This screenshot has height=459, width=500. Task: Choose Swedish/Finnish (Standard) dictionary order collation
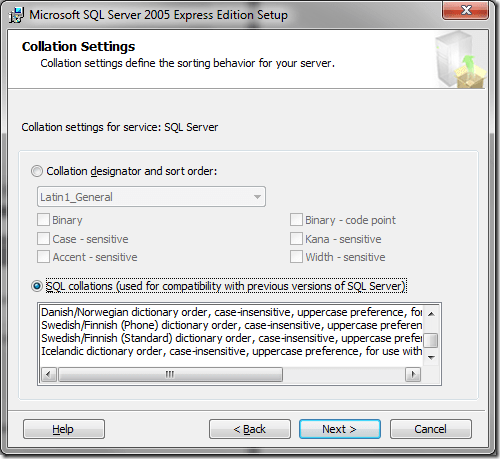(x=231, y=338)
